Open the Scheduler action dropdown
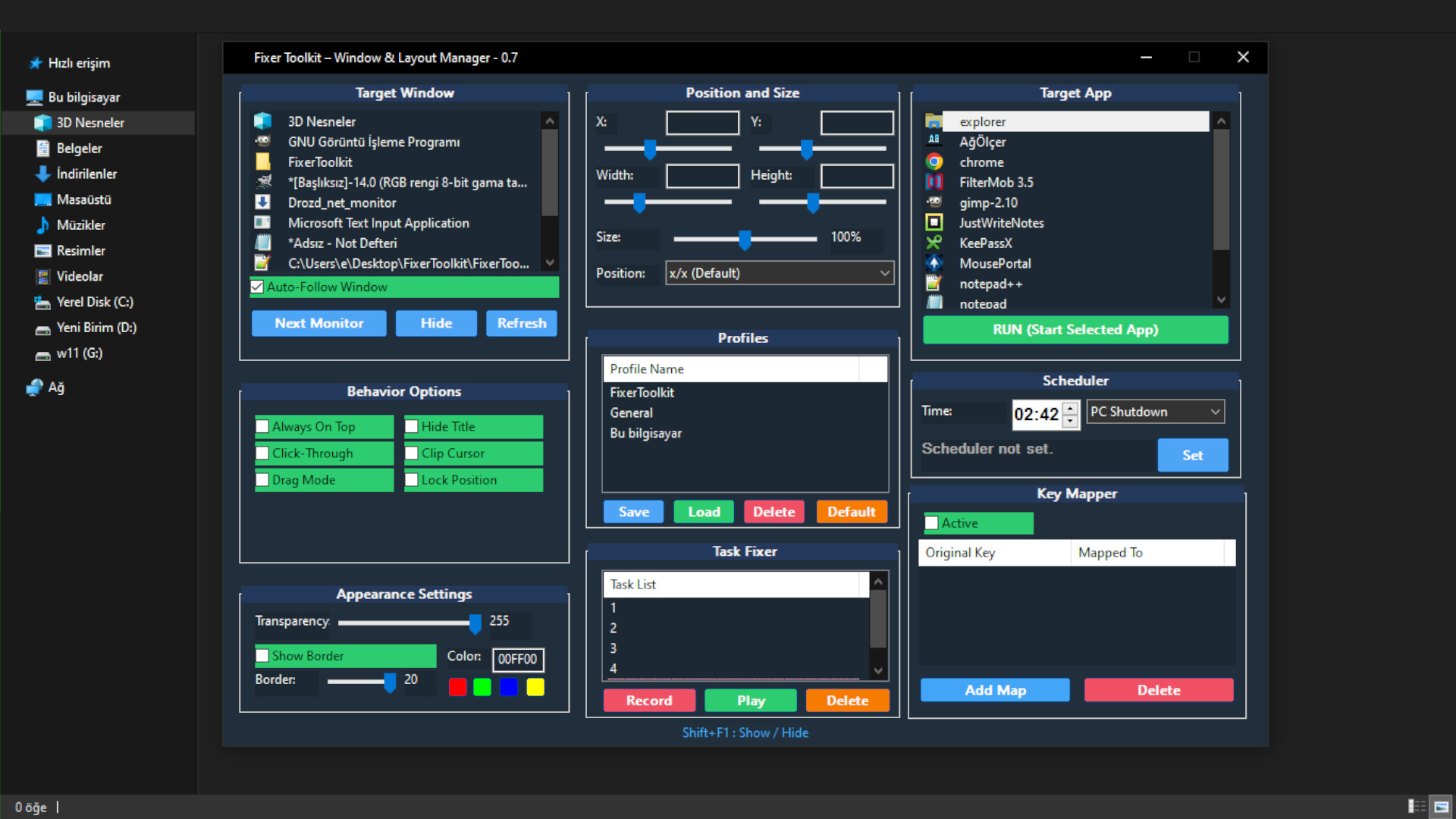 click(1154, 411)
